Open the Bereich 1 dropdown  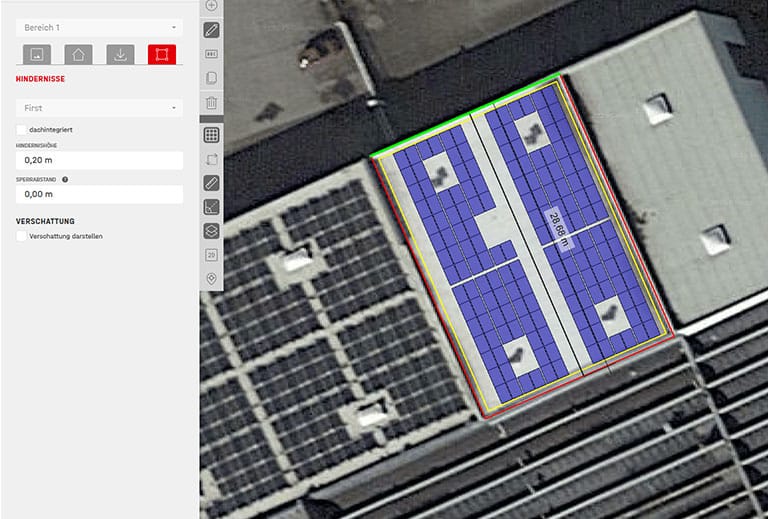click(99, 27)
